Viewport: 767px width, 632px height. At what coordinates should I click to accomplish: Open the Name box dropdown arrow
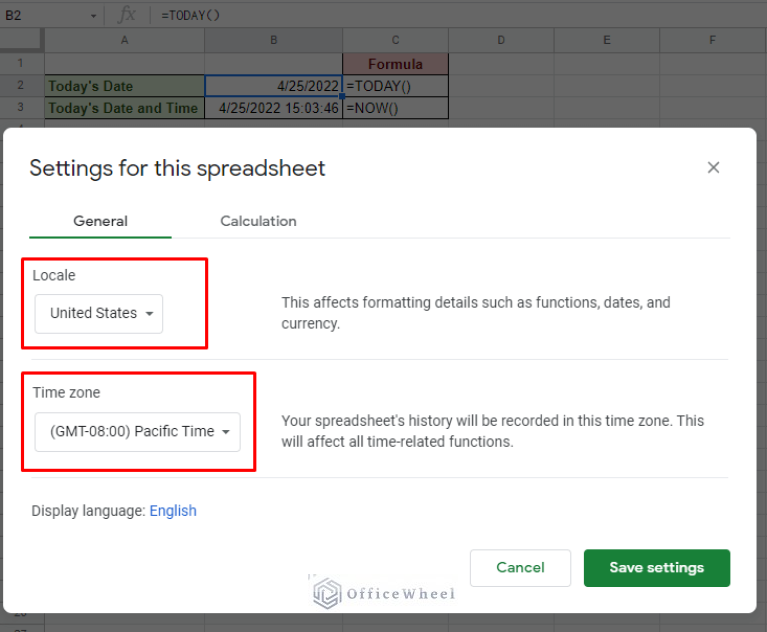93,15
